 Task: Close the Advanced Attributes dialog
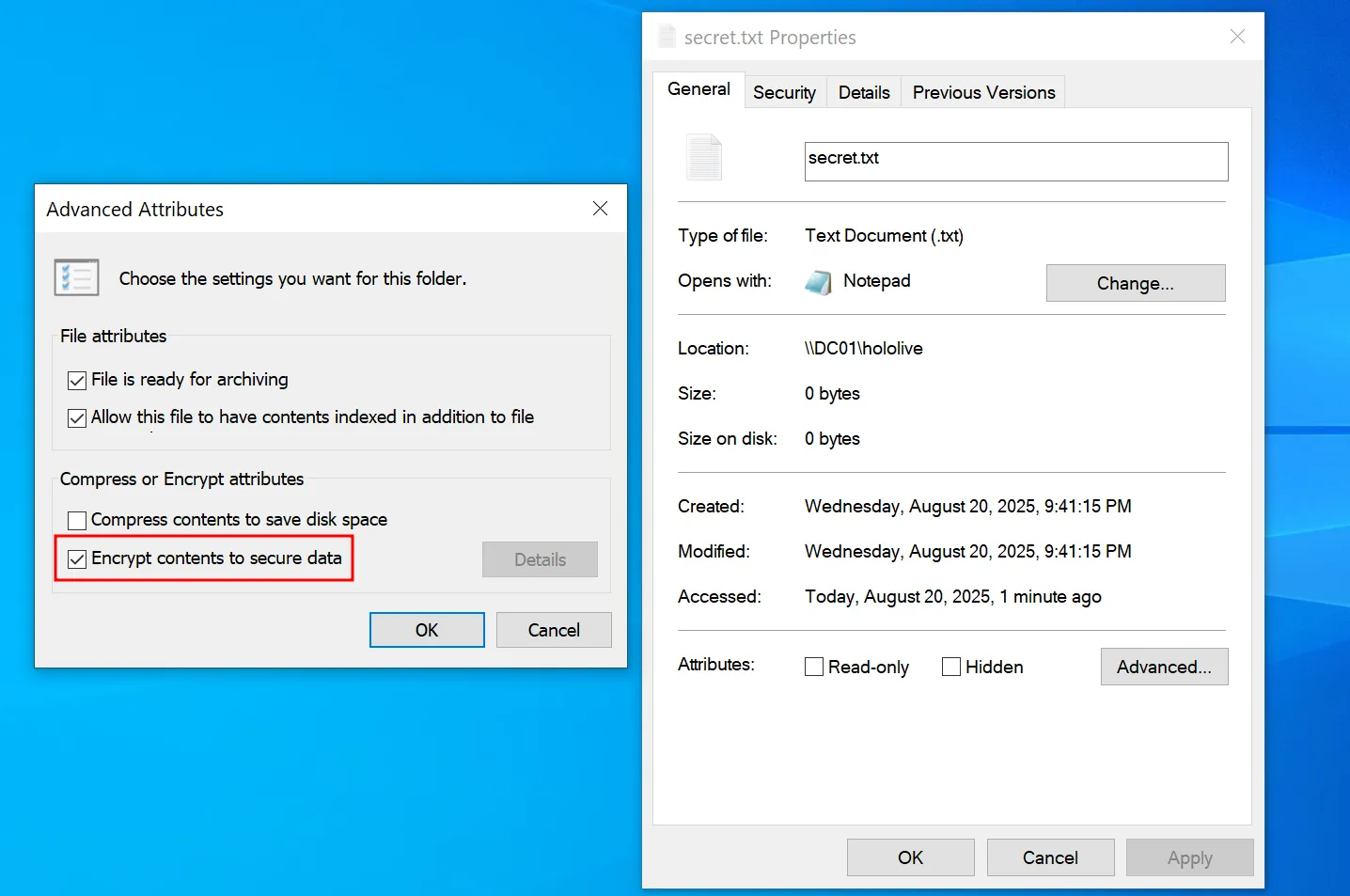coord(600,209)
